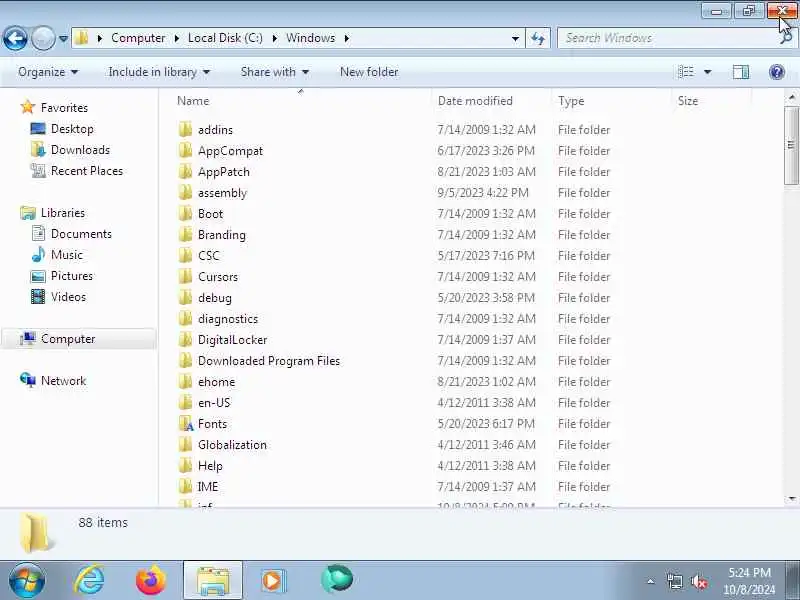800x600 pixels.
Task: Open Windows Media Player from taskbar
Action: click(273, 580)
